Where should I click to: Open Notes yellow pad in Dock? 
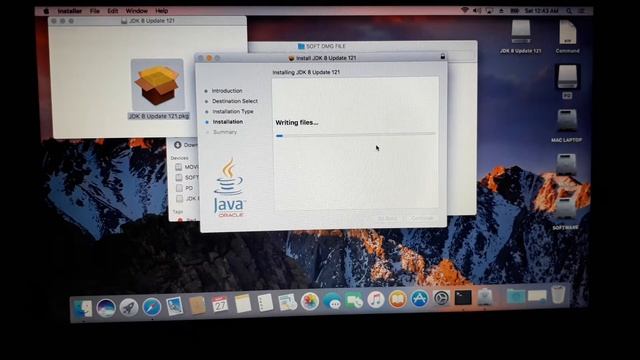pos(242,304)
